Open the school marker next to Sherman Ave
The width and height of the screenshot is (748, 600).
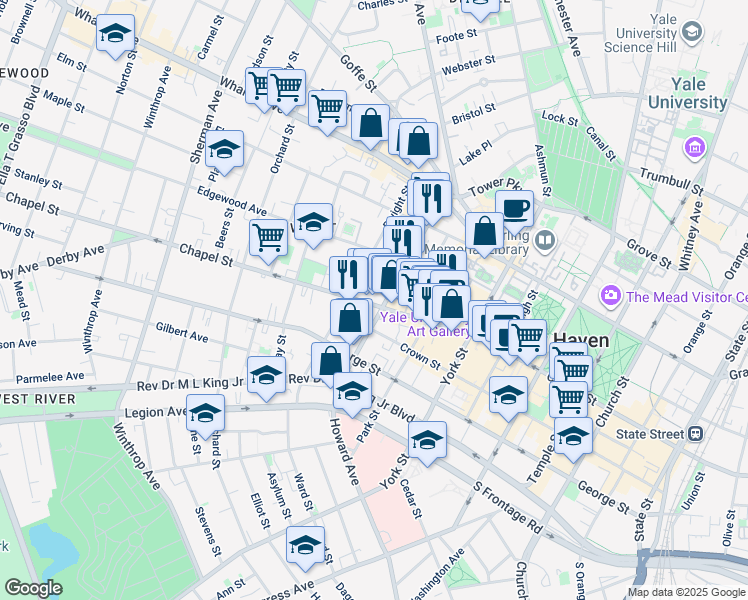pyautogui.click(x=224, y=152)
